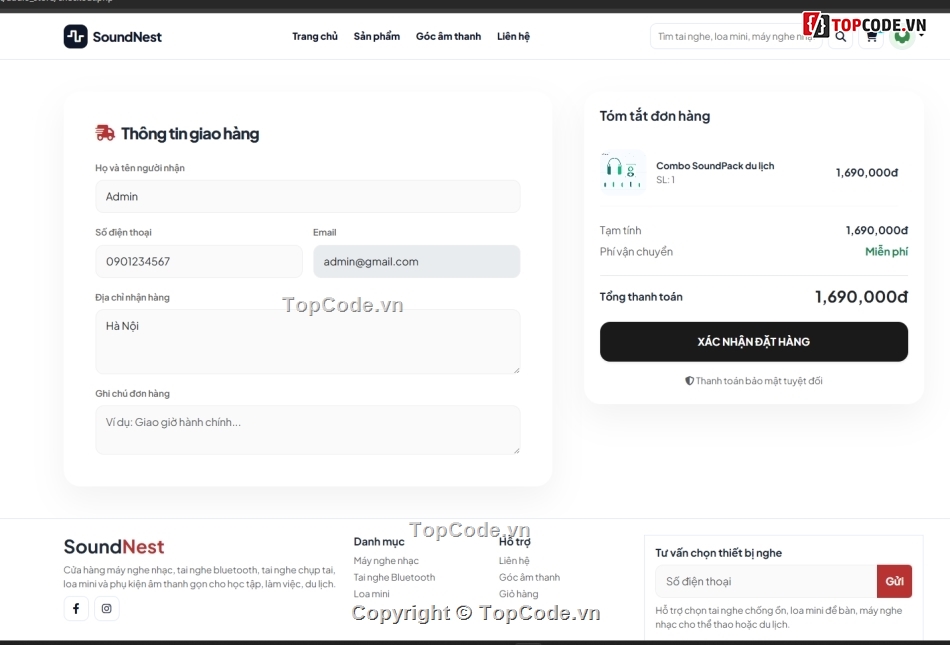Click the Email field admin@gmail.com
Image resolution: width=950 pixels, height=645 pixels.
pyautogui.click(x=416, y=262)
